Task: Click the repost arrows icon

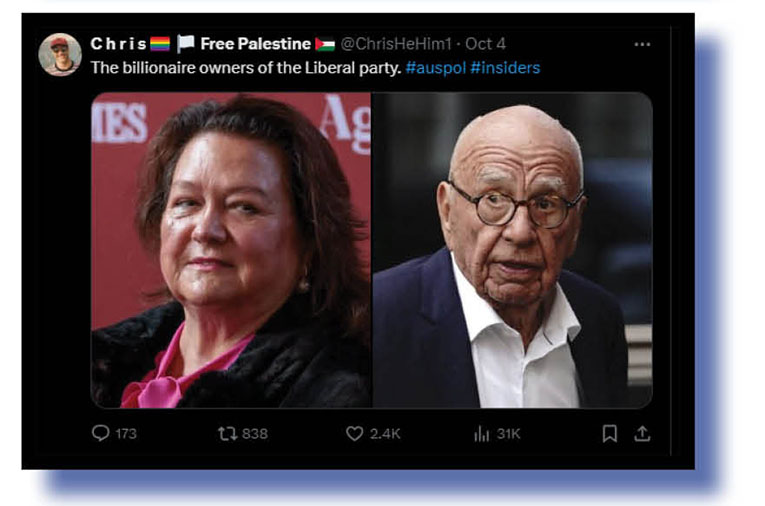Action: (227, 433)
